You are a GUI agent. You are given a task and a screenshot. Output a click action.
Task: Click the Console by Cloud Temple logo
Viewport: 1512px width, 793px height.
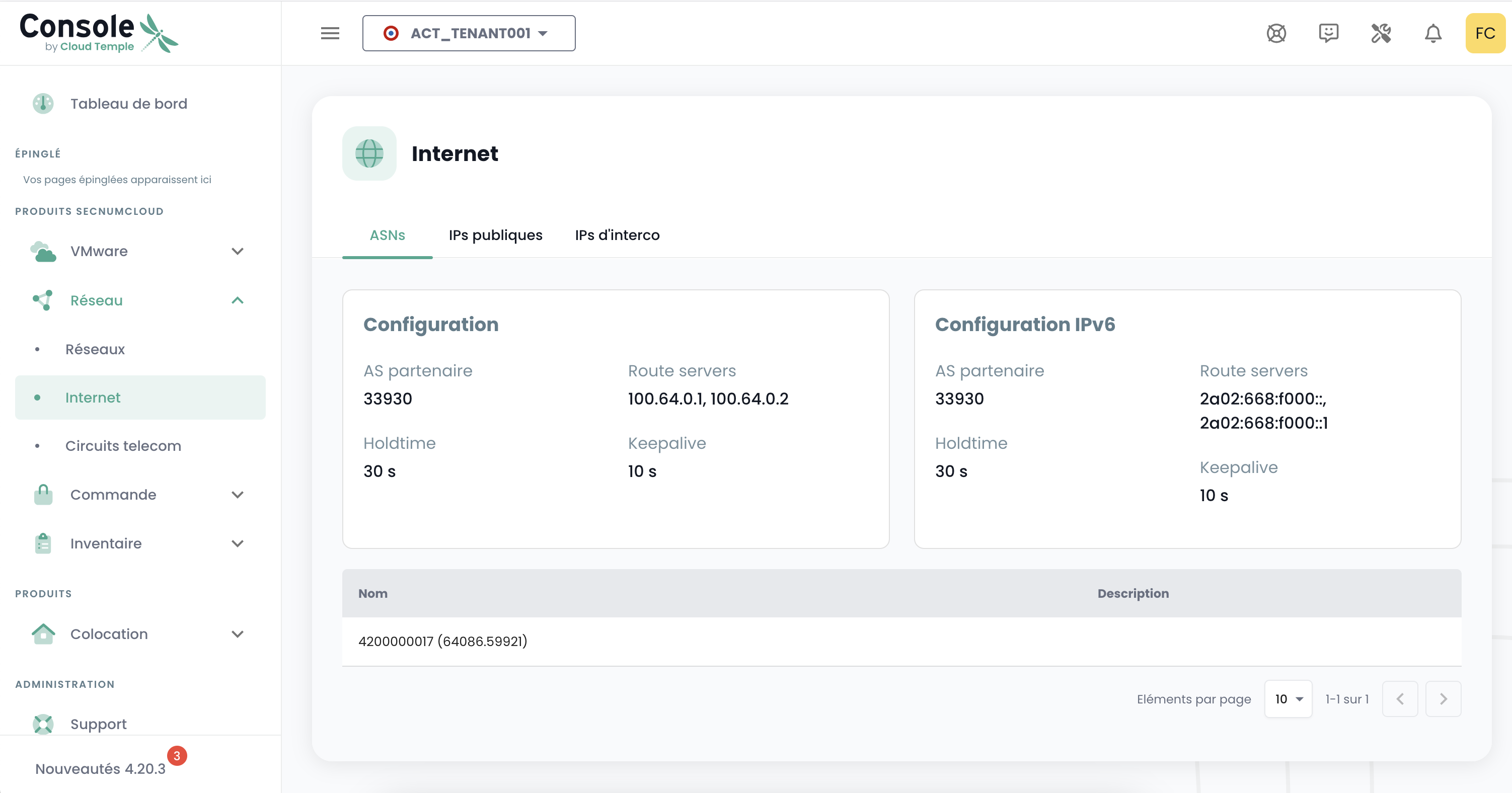coord(99,33)
